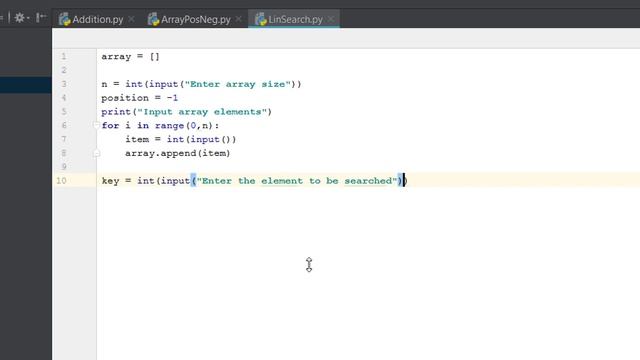Click the 'key' variable on line 10
This screenshot has width=640, height=360.
pos(110,181)
